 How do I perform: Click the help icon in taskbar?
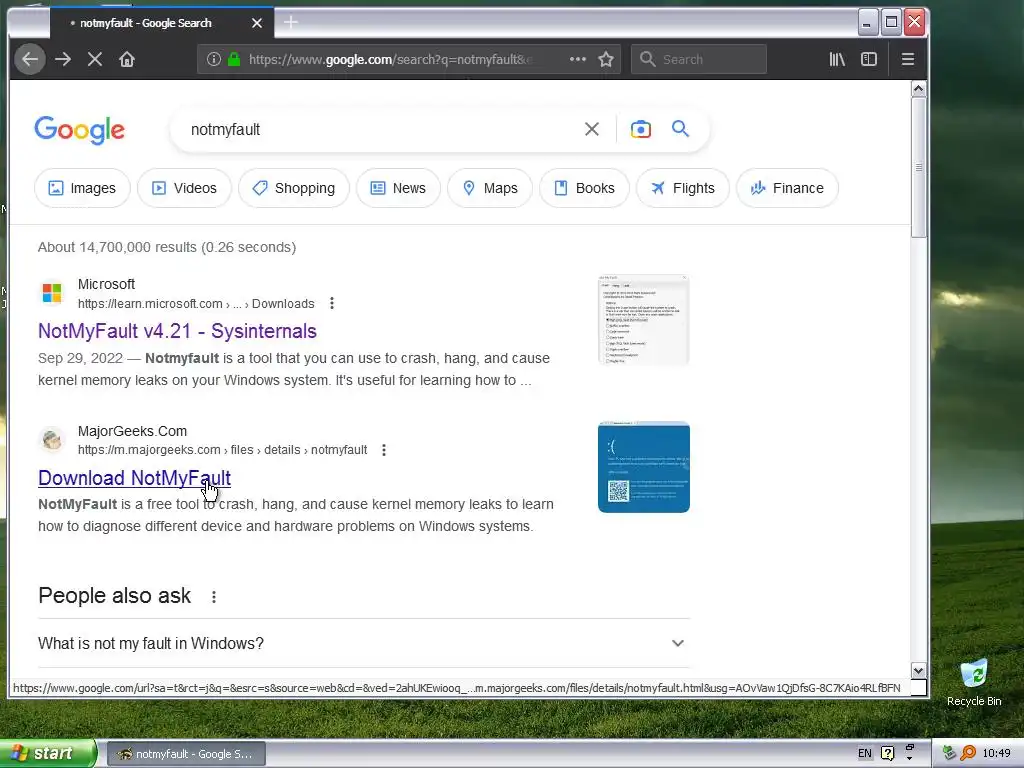click(x=887, y=754)
